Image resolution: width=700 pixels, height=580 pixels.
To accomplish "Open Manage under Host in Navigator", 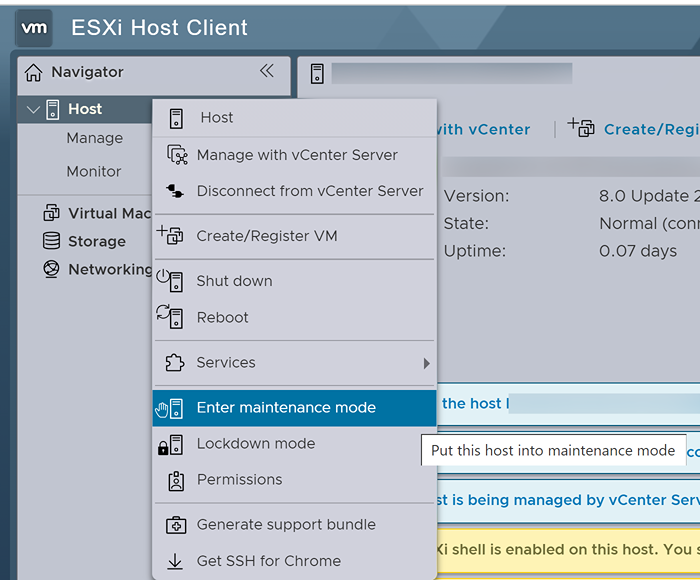I will coord(95,138).
